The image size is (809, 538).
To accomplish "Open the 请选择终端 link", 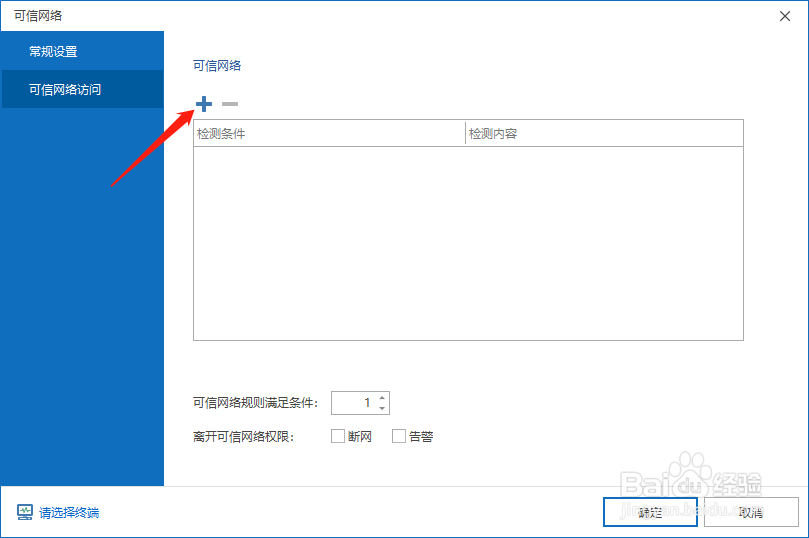I will tap(69, 513).
